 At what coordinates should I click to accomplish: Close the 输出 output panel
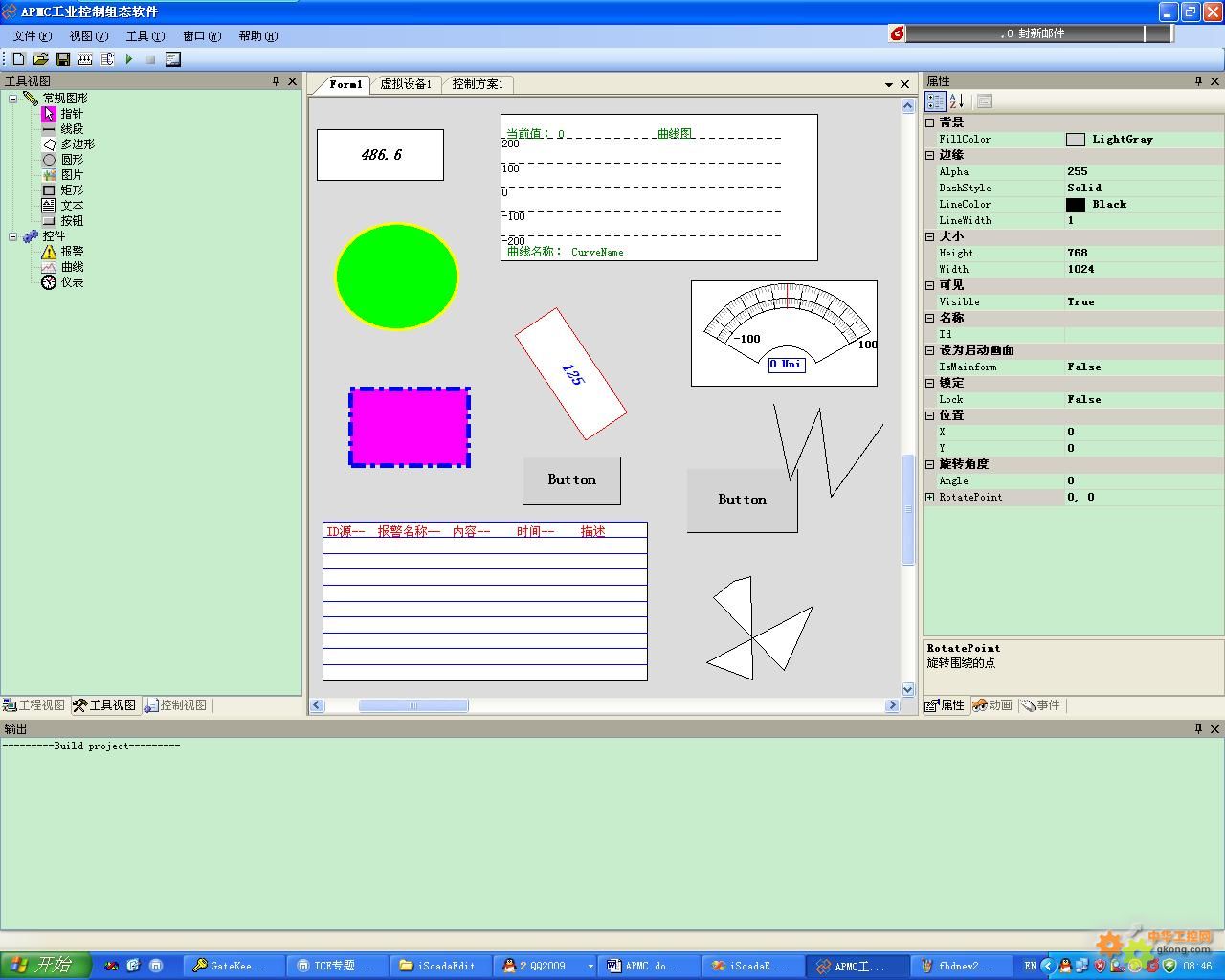(1215, 729)
